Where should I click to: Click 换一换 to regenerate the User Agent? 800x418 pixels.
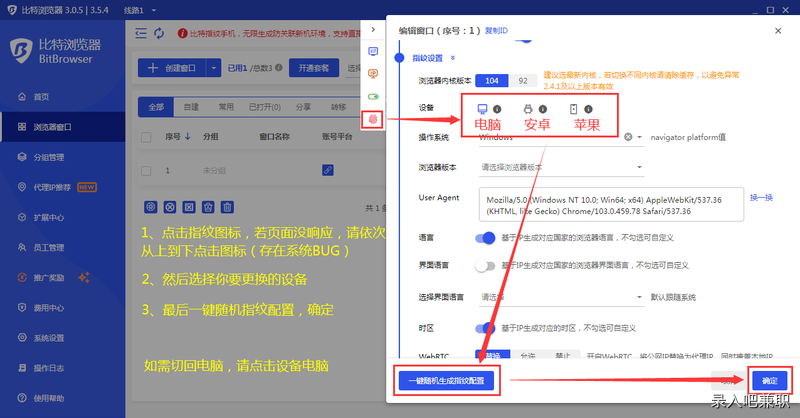(761, 198)
